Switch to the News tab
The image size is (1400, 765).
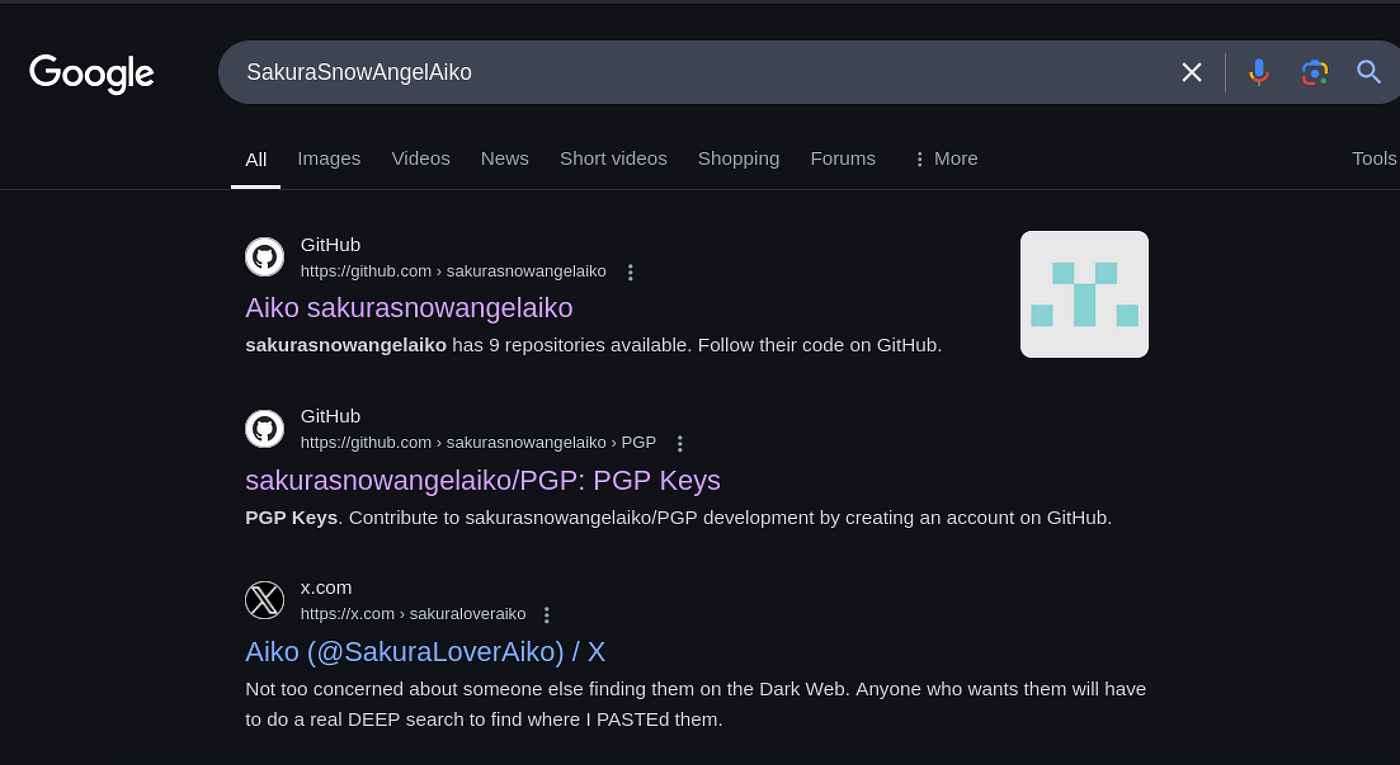[505, 159]
